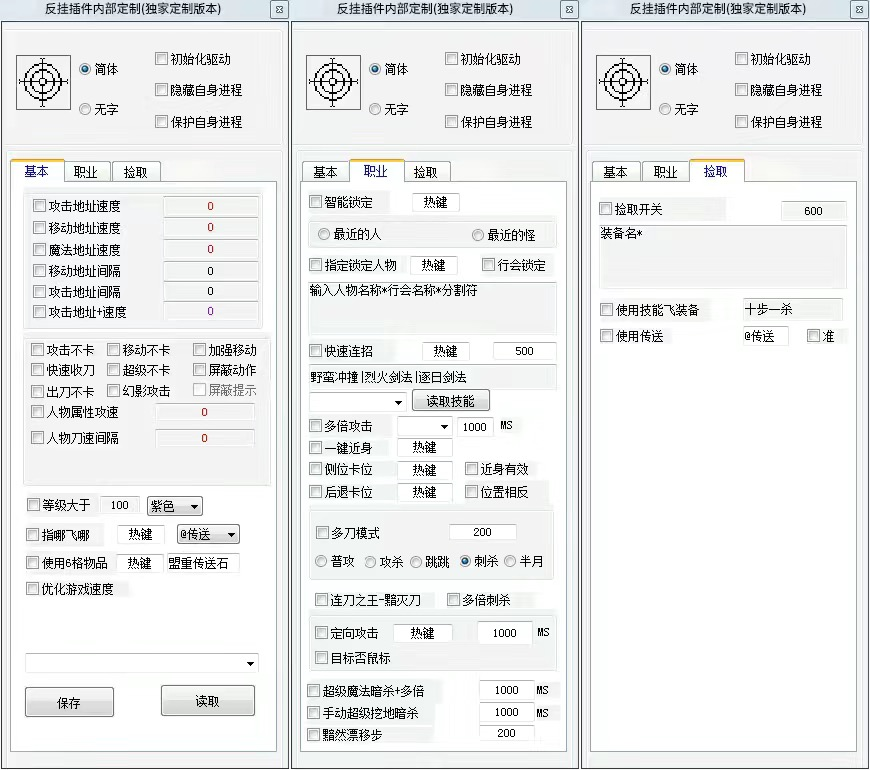
Task: Click the skill list 野蛮冲撞|烈火剑法|逐日剑法 field
Action: tap(433, 377)
